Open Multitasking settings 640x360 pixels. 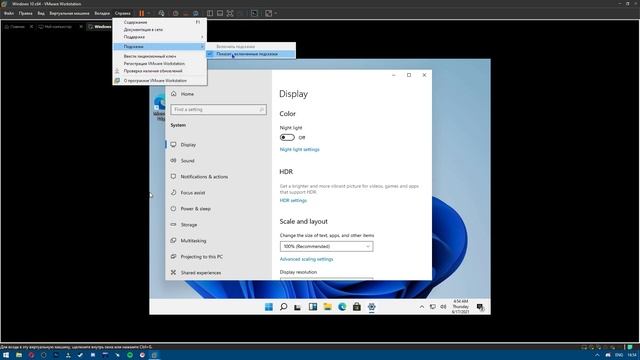point(218,240)
